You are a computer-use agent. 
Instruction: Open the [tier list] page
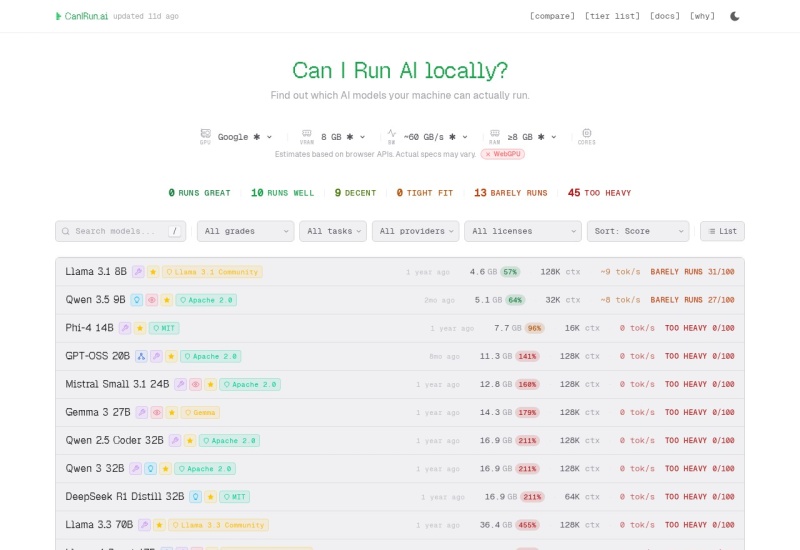612,16
